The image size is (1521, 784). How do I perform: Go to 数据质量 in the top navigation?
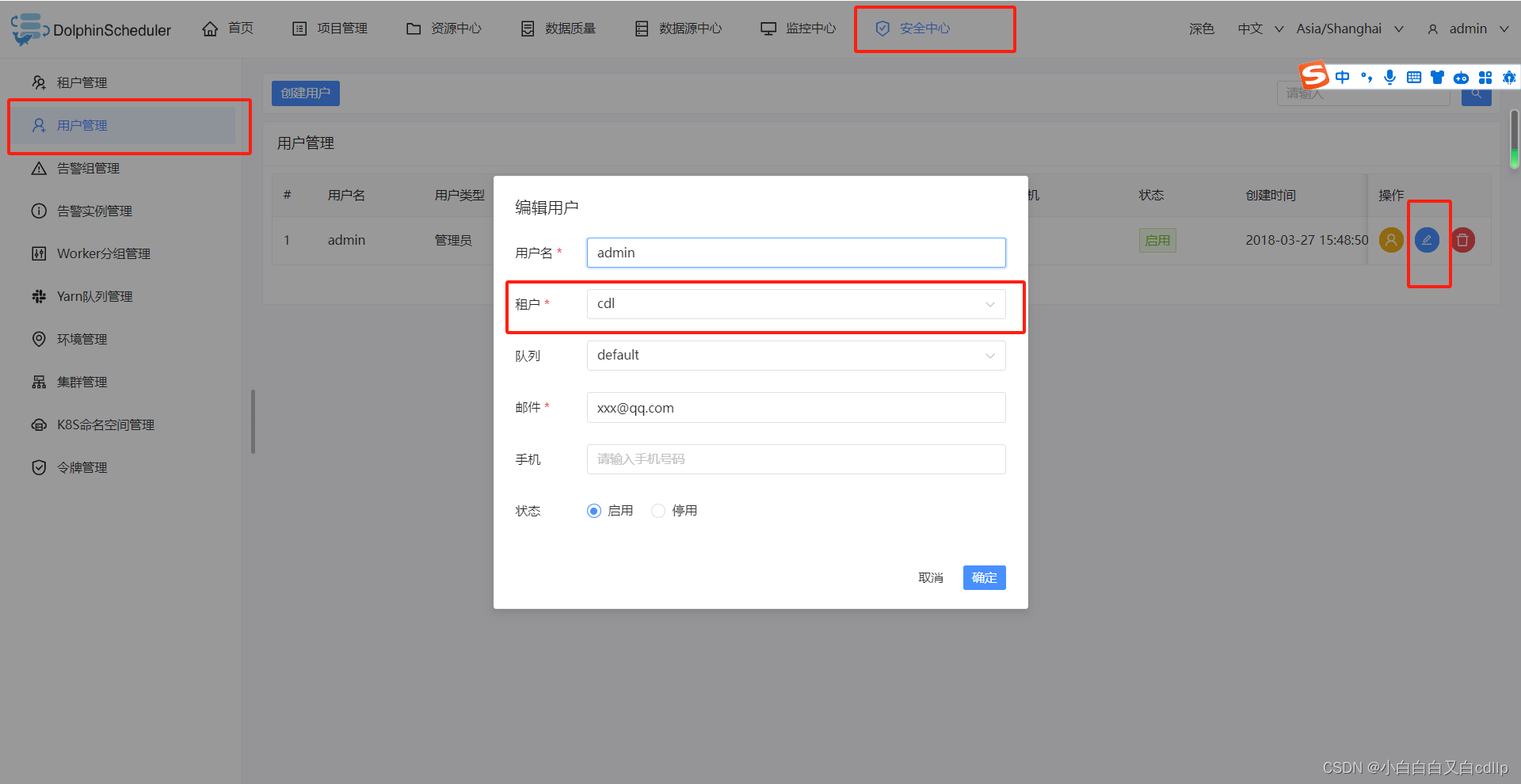click(558, 29)
